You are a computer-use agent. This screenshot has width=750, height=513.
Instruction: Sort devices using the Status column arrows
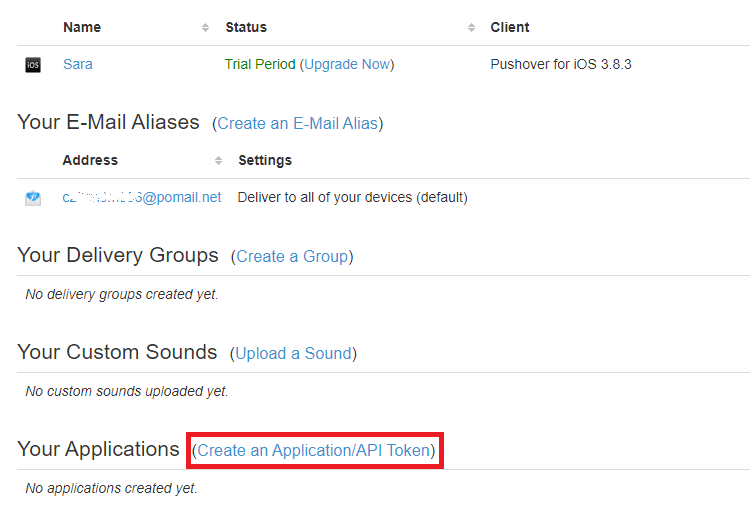point(471,27)
